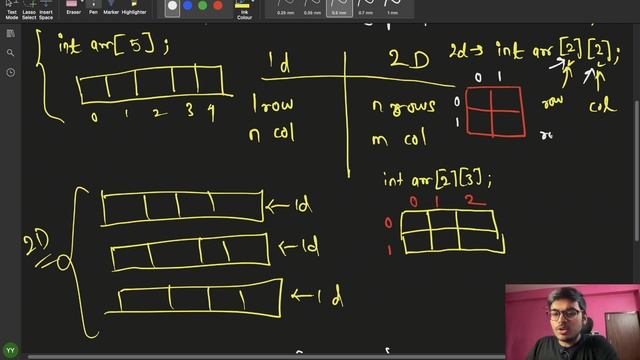Switch to the Eraser tool
This screenshot has width=640, height=360.
(73, 8)
